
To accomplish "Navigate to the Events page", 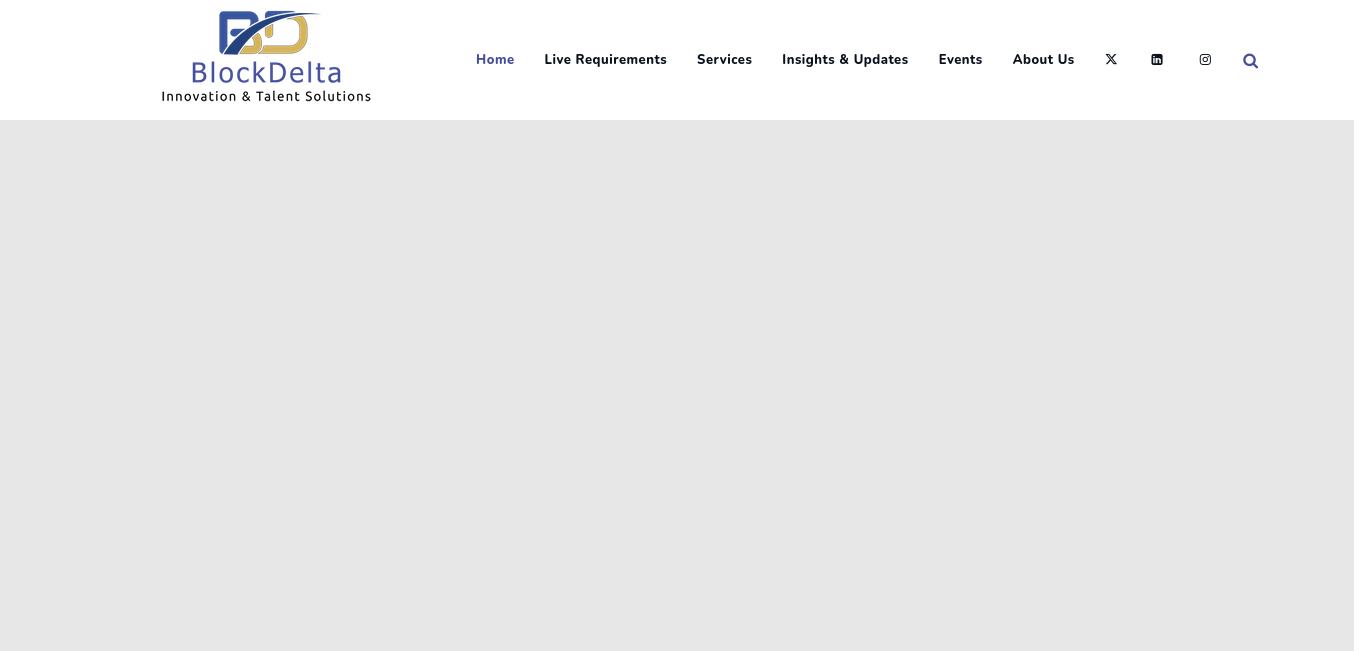I will click(x=960, y=60).
